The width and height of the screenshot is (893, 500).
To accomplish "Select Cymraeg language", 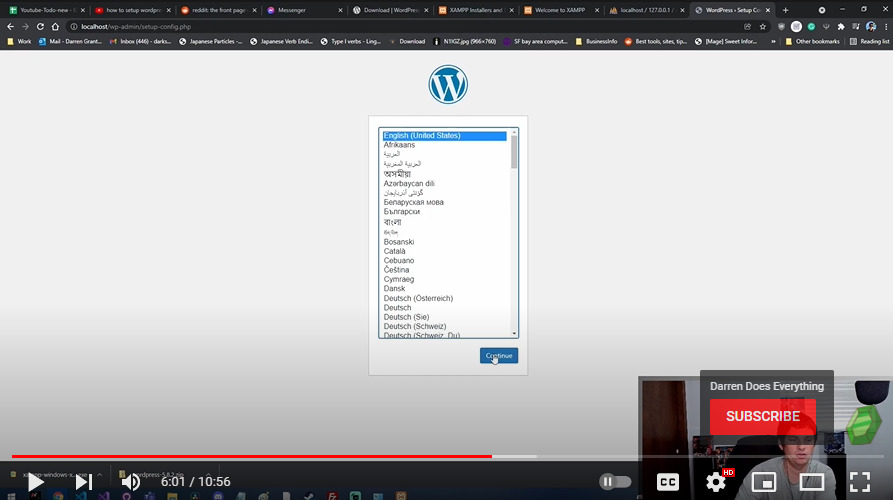I will click(399, 279).
